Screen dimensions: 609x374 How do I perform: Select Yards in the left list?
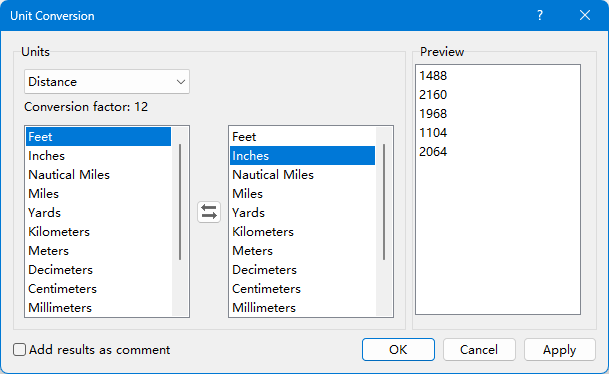[x=99, y=213]
